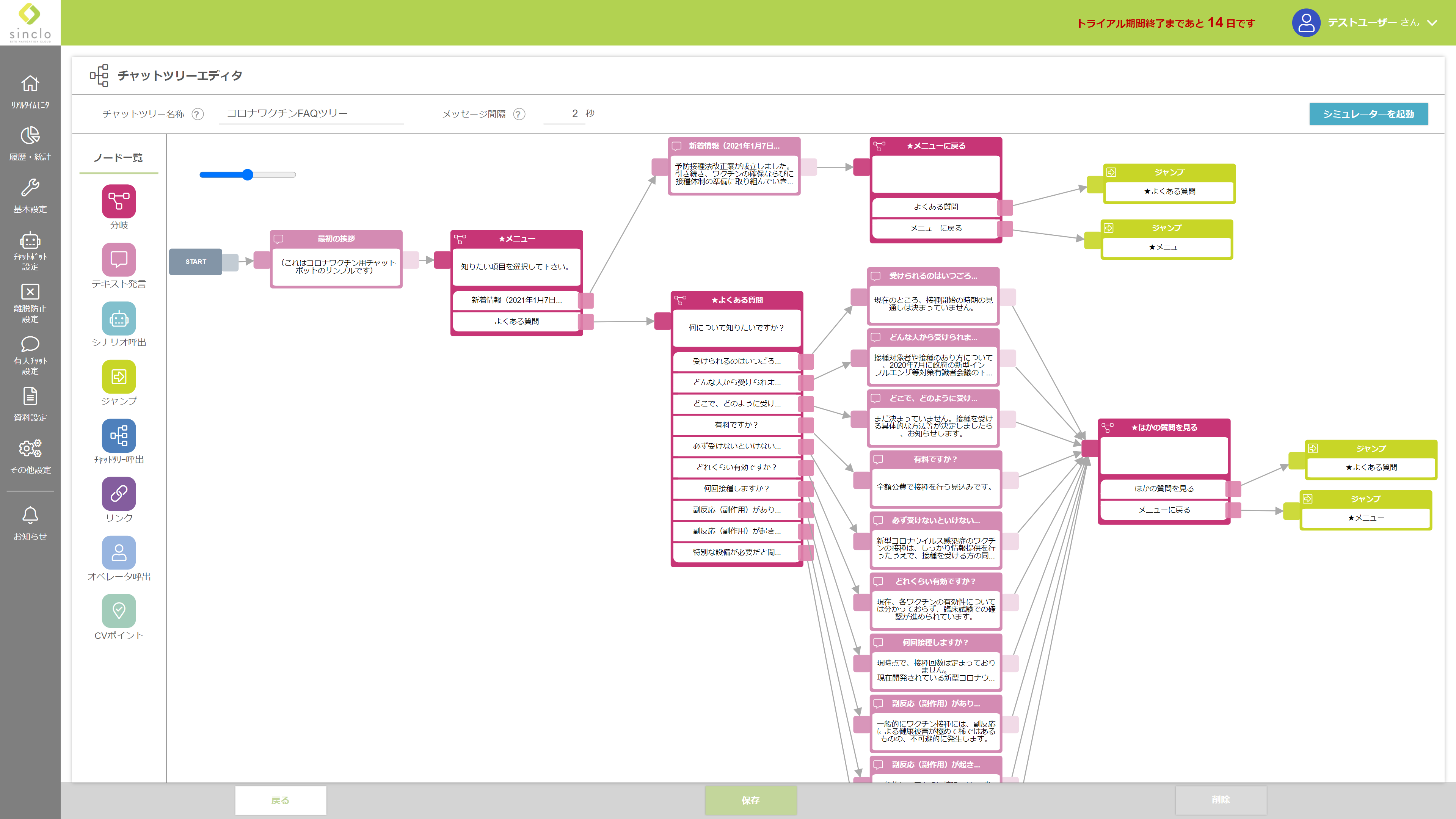Screen dimensions: 1456x819
Task: Select the 有料ですか？ answer node header
Action: point(936,460)
